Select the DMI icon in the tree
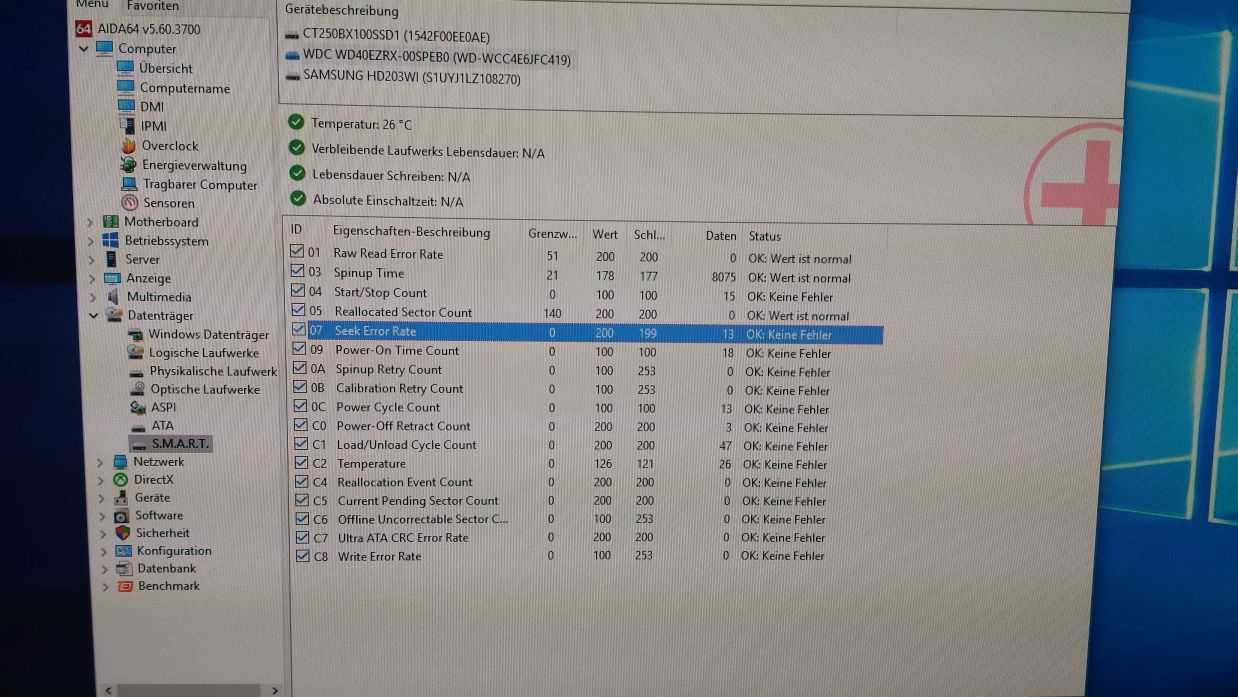This screenshot has height=697, width=1238. (x=126, y=106)
